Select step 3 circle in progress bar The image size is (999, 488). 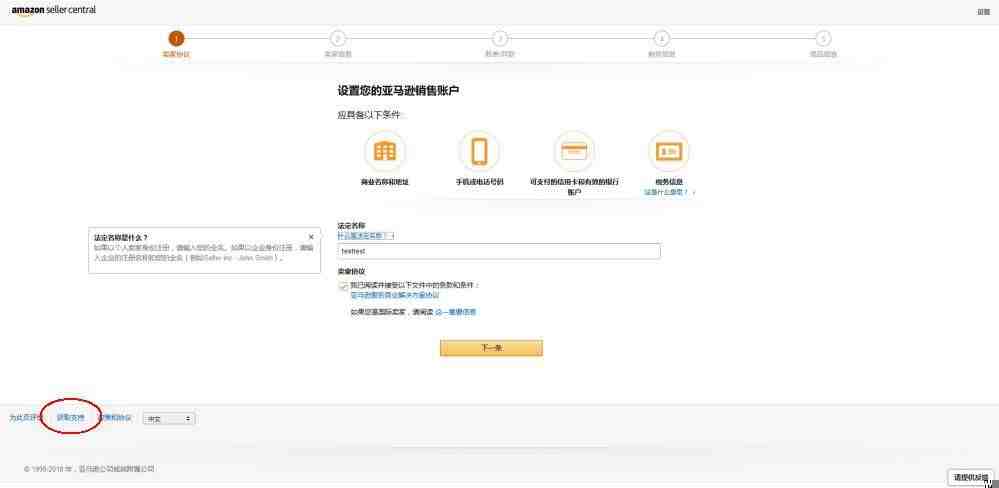[x=500, y=38]
